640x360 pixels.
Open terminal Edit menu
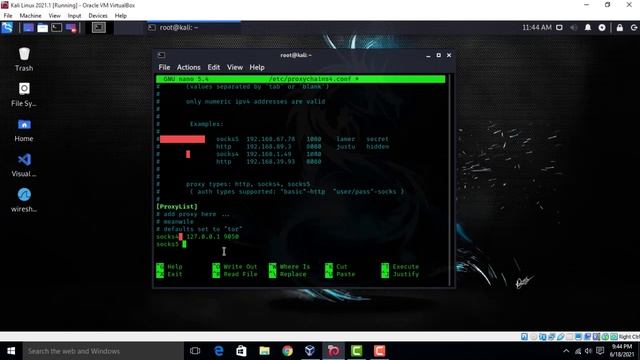click(213, 67)
